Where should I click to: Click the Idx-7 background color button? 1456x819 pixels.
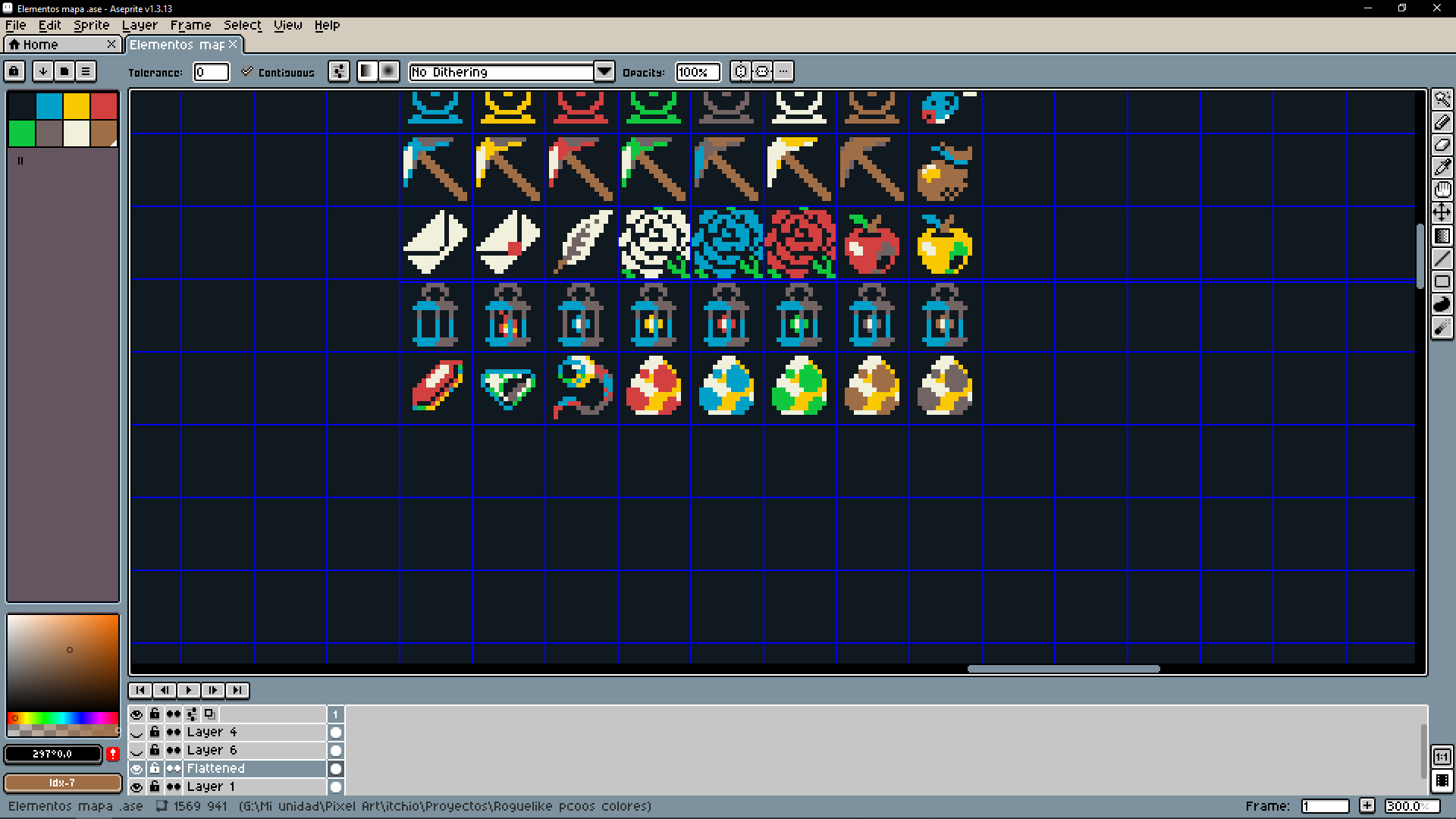click(62, 783)
